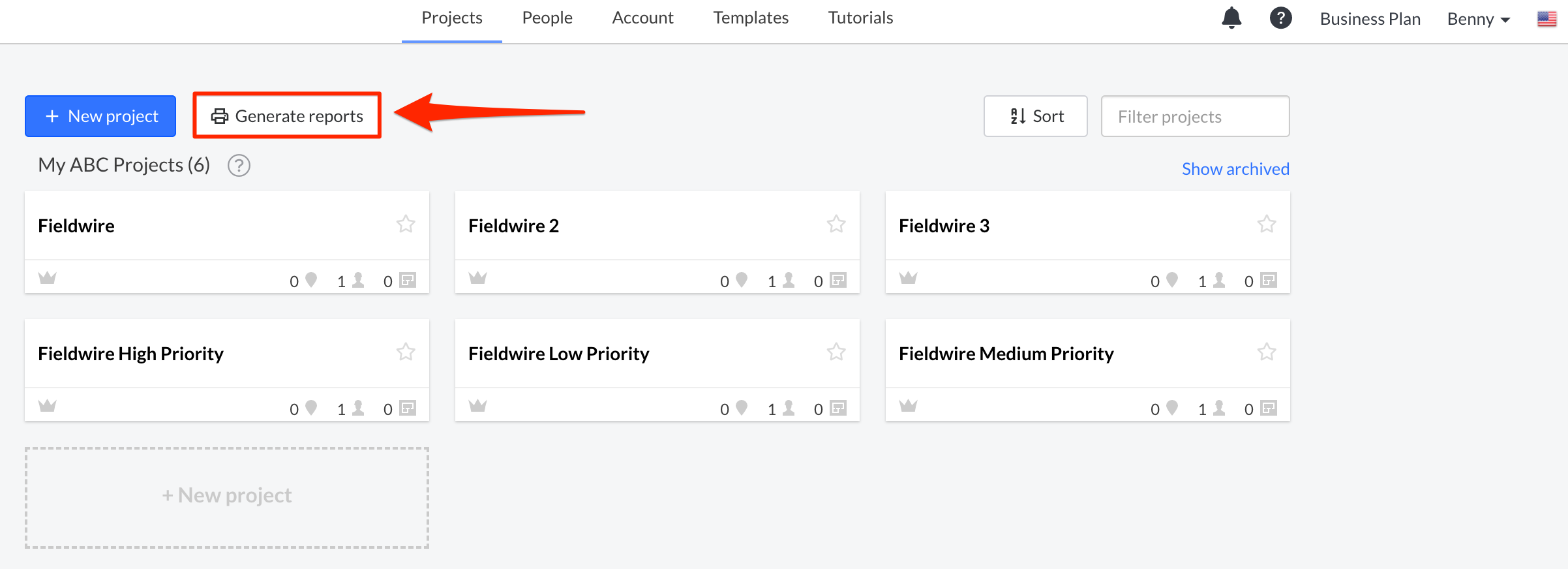Viewport: 1568px width, 569px height.
Task: Click plans icon on Fieldwire Medium Priority card
Action: click(x=1269, y=408)
